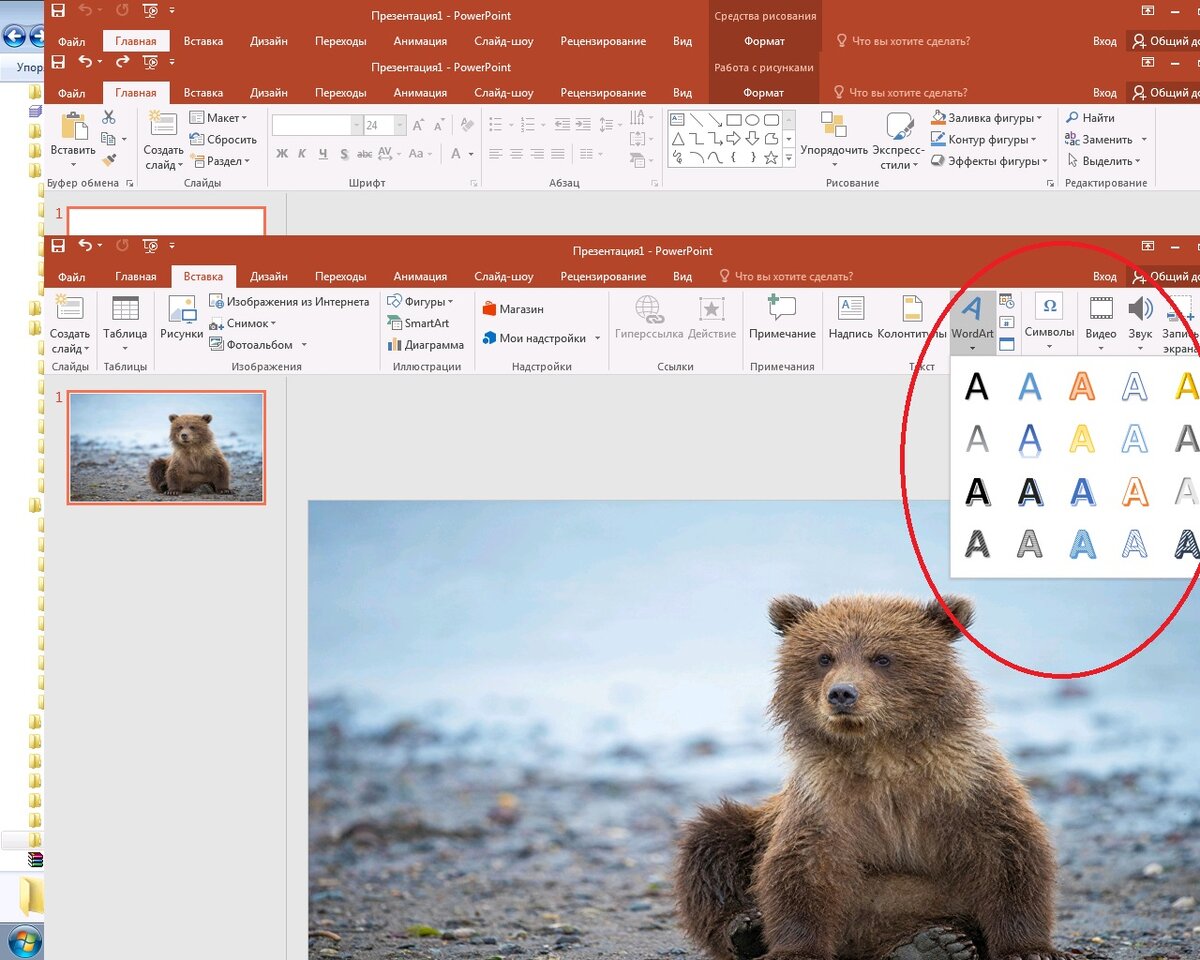Viewport: 1200px width, 960px height.
Task: Pick the black fill WordArt style in first row
Action: [x=976, y=385]
